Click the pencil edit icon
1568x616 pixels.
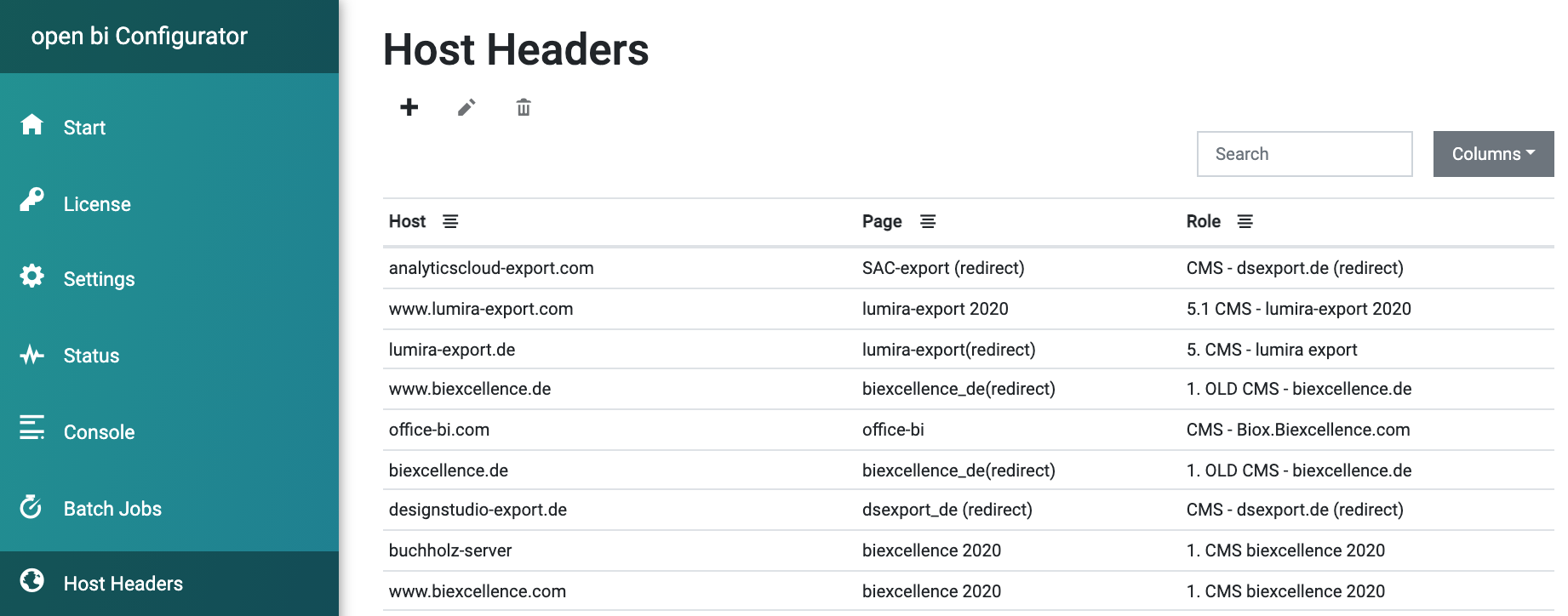tap(466, 107)
